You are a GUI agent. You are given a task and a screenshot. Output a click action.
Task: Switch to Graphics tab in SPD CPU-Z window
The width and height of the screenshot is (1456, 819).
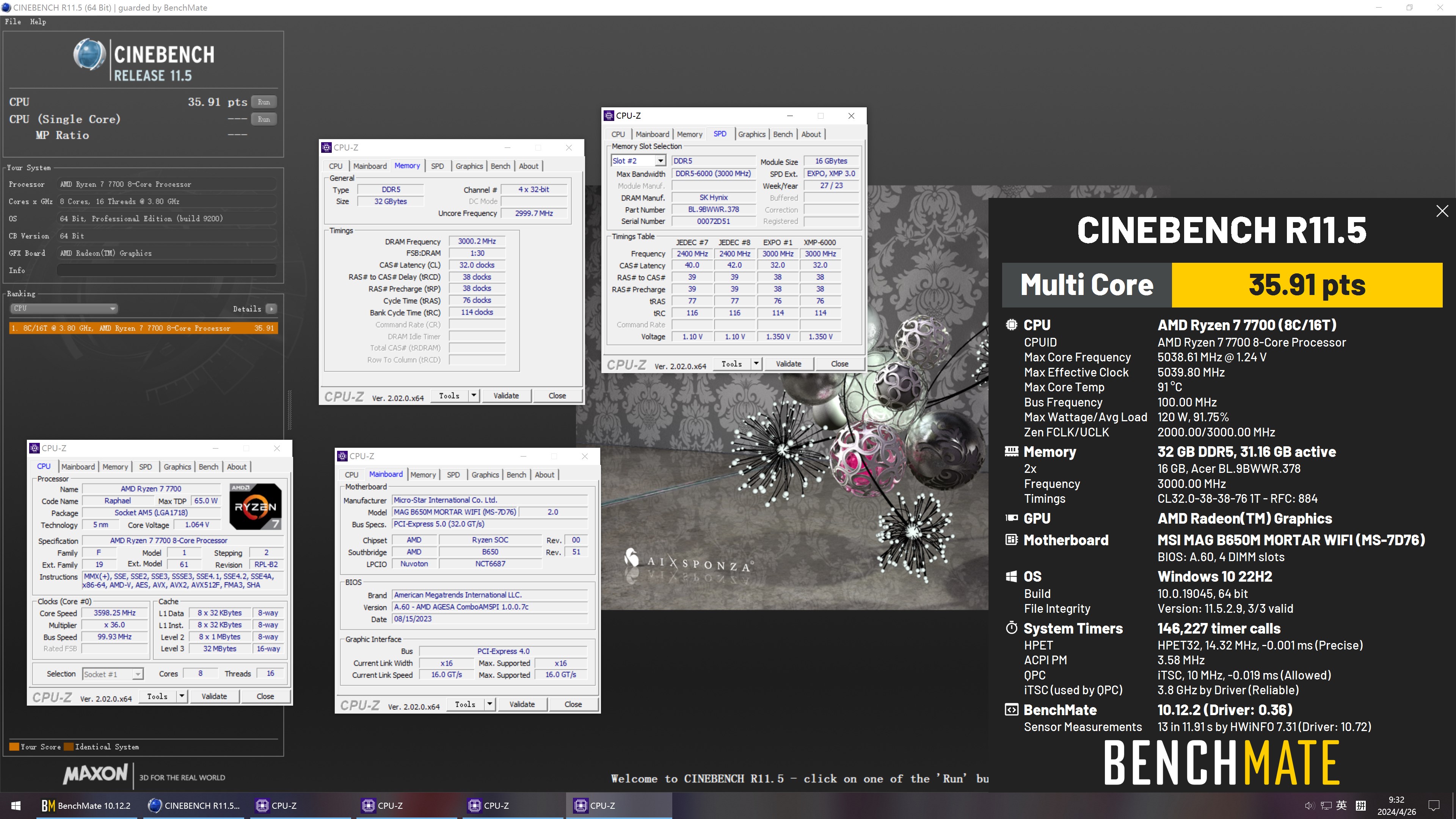pos(751,135)
